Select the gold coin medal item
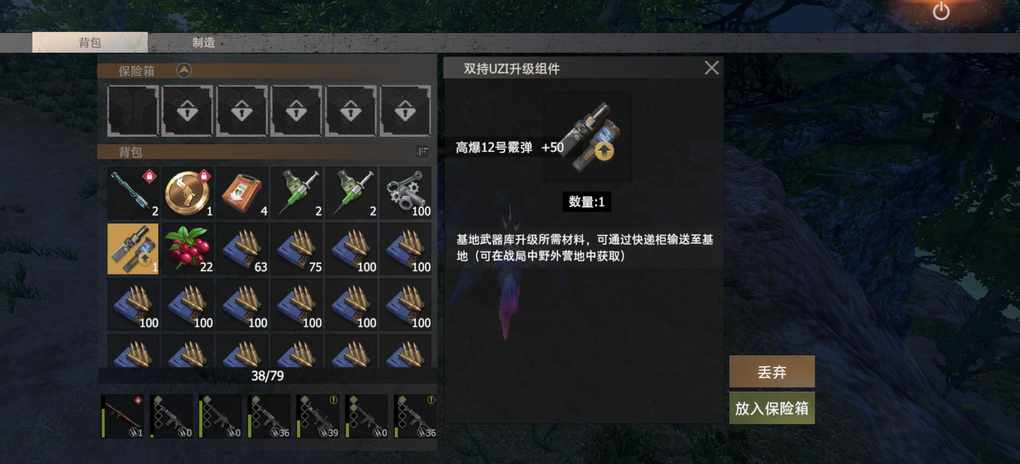1020x464 pixels. [187, 193]
